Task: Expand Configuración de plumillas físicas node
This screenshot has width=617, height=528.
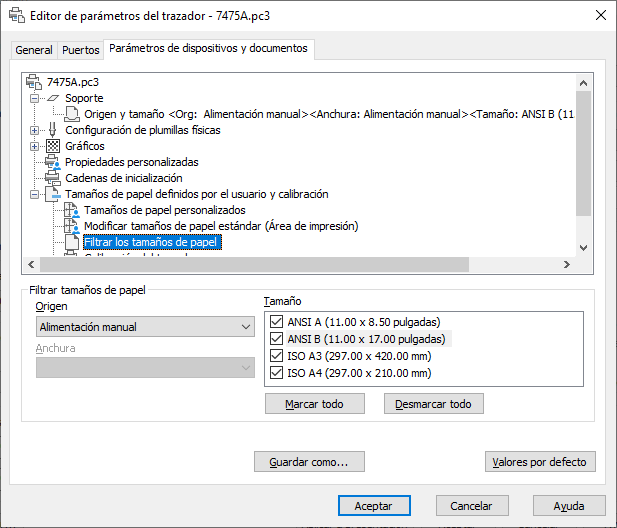Action: click(35, 130)
